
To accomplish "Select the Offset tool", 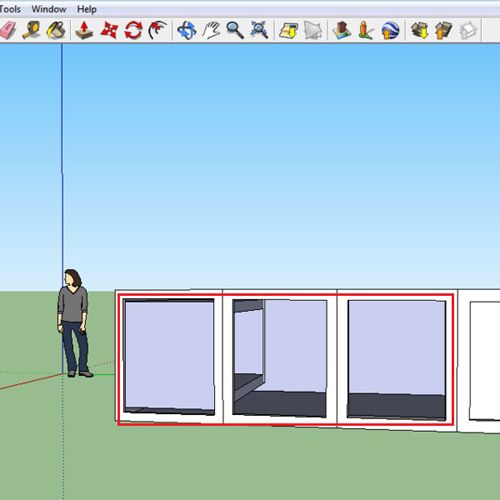I will tap(157, 30).
